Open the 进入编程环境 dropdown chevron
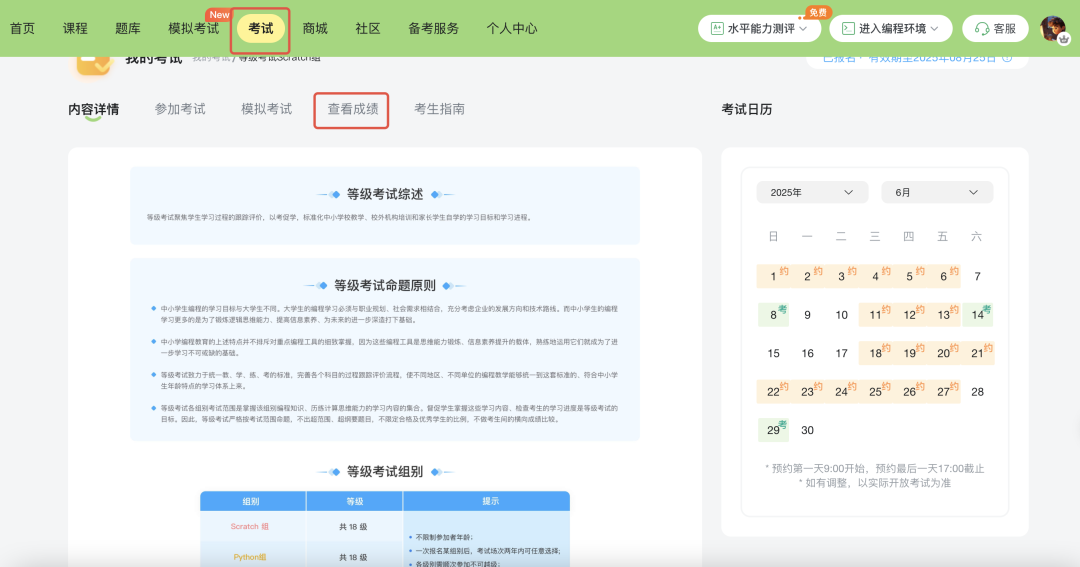 pyautogui.click(x=937, y=29)
